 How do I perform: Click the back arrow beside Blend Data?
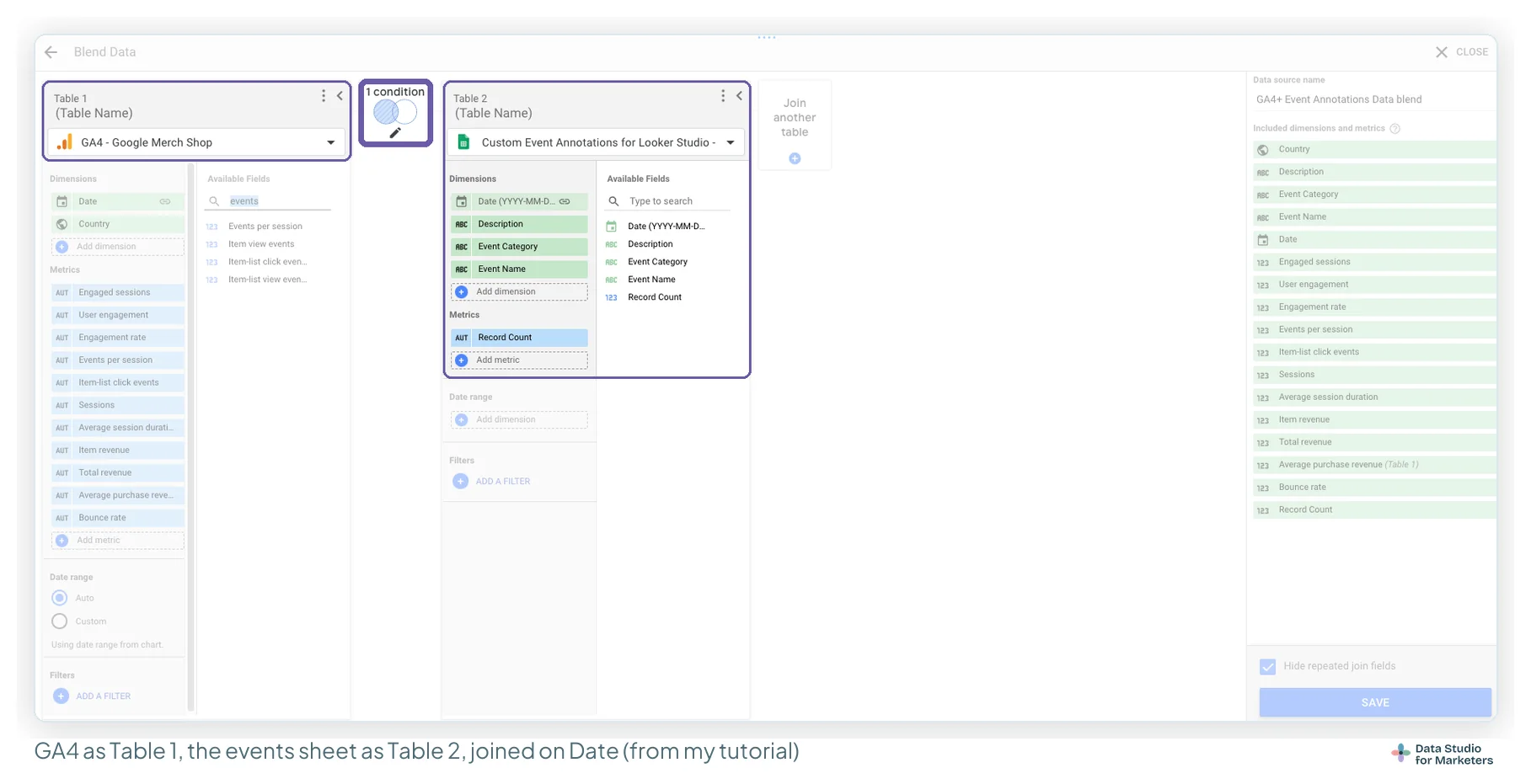tap(51, 52)
